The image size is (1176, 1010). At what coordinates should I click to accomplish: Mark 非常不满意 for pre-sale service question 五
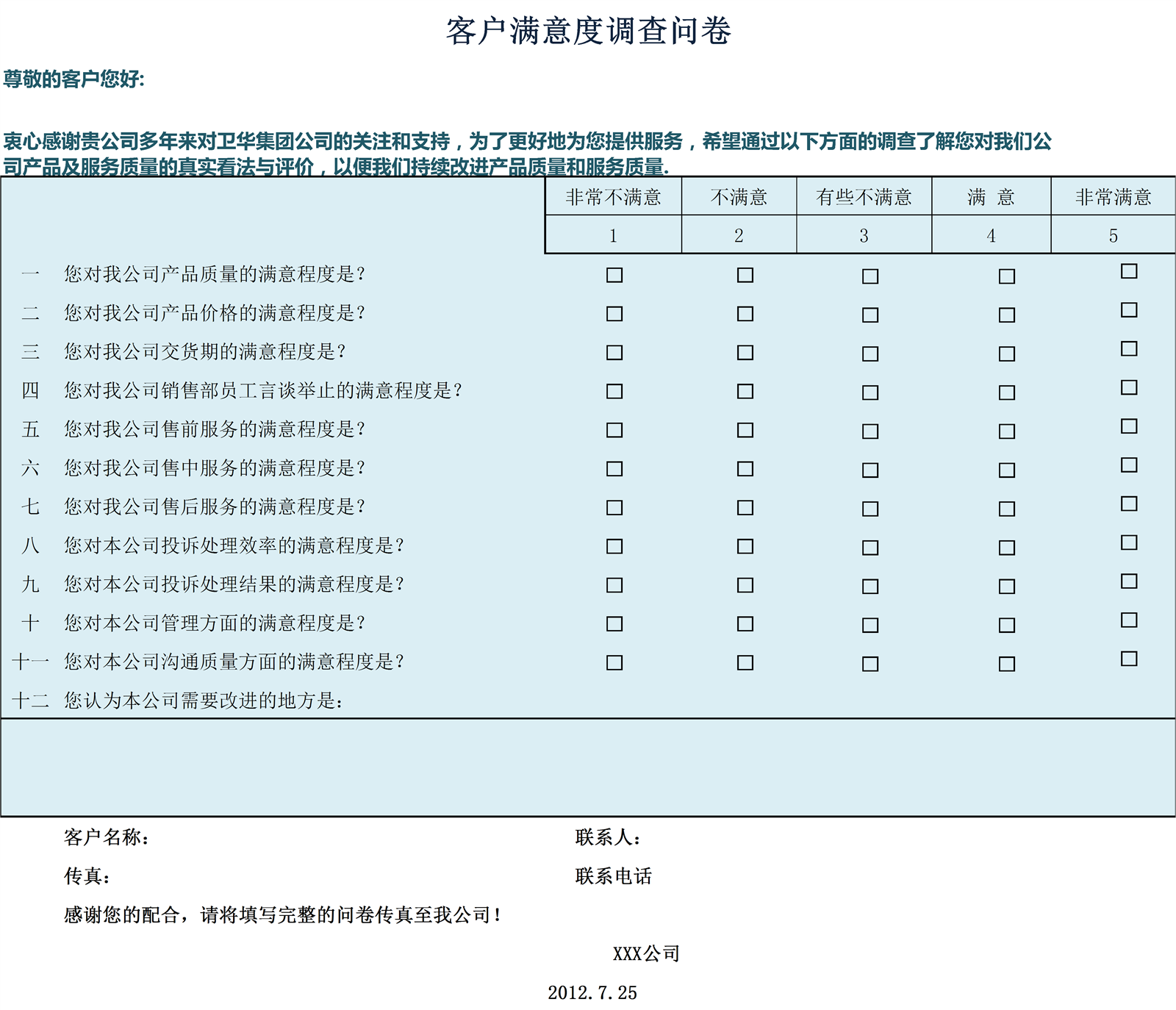pos(614,430)
